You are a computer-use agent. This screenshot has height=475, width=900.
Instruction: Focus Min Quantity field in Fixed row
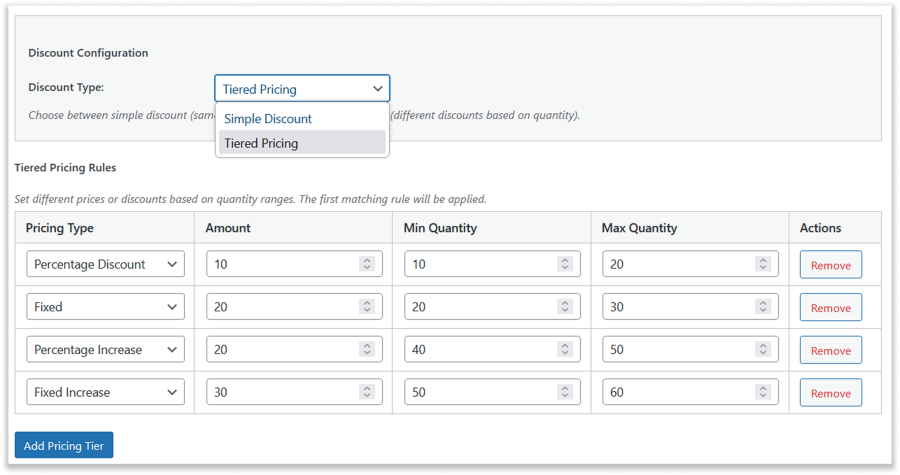click(492, 307)
